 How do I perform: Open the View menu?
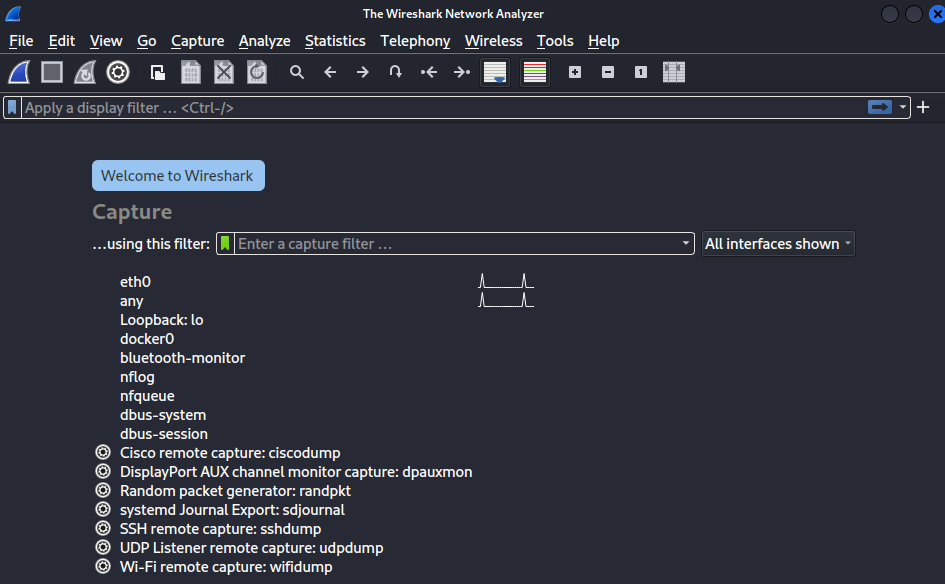click(x=106, y=41)
